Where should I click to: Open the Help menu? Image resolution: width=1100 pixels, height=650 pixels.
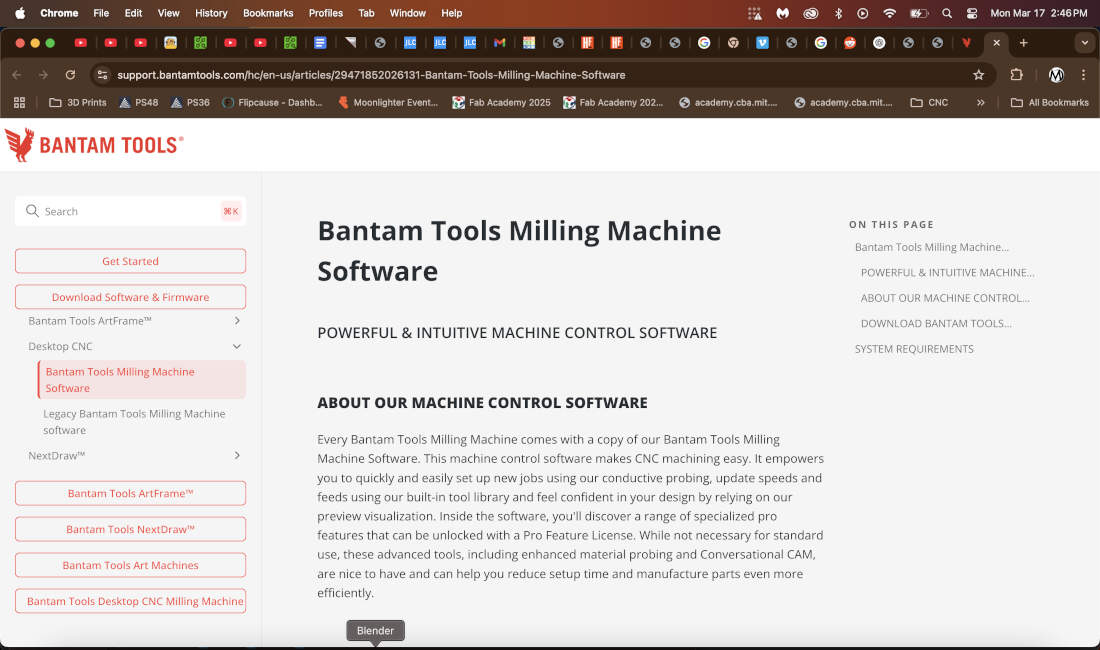pyautogui.click(x=452, y=13)
